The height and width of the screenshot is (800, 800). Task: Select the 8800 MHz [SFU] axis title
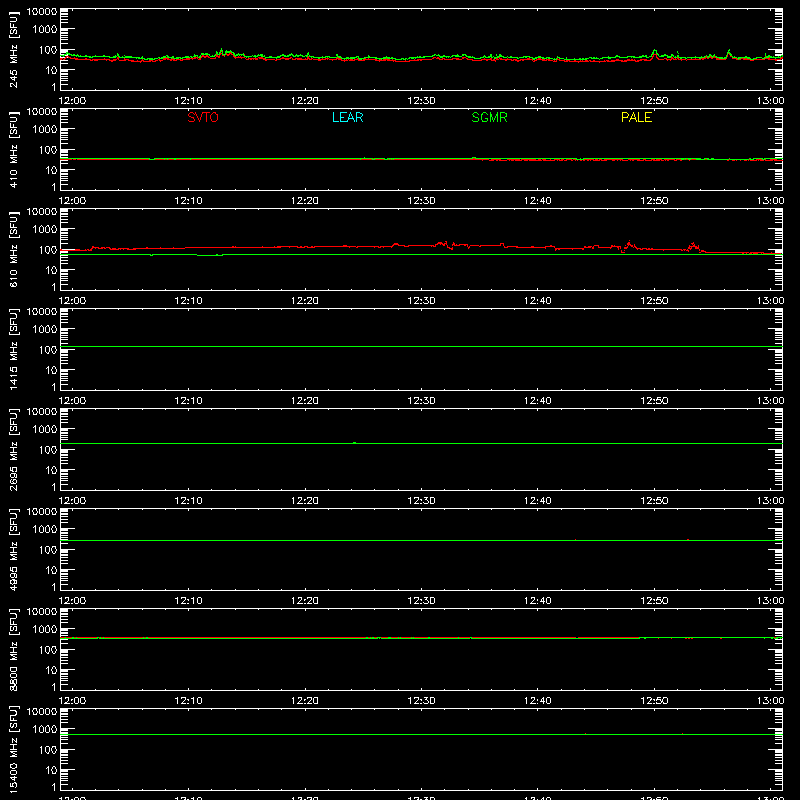(13, 649)
